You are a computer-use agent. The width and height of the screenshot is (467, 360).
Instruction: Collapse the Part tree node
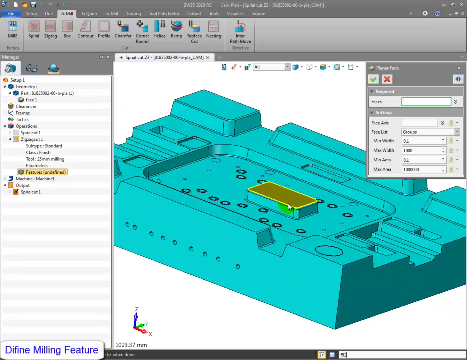pos(10,93)
